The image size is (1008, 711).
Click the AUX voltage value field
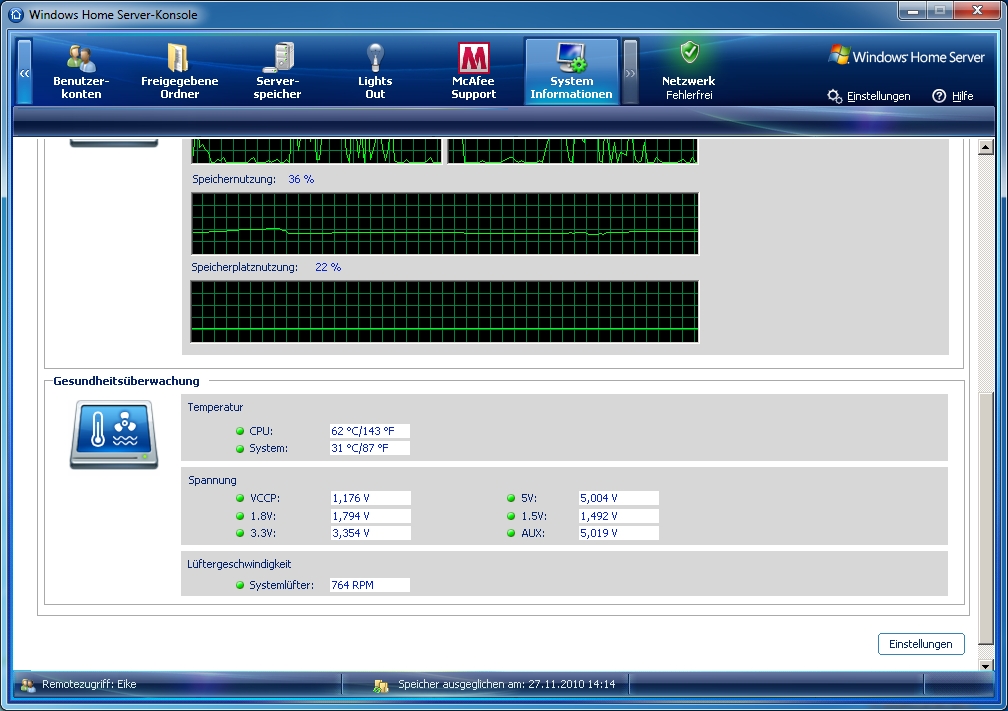click(x=618, y=533)
